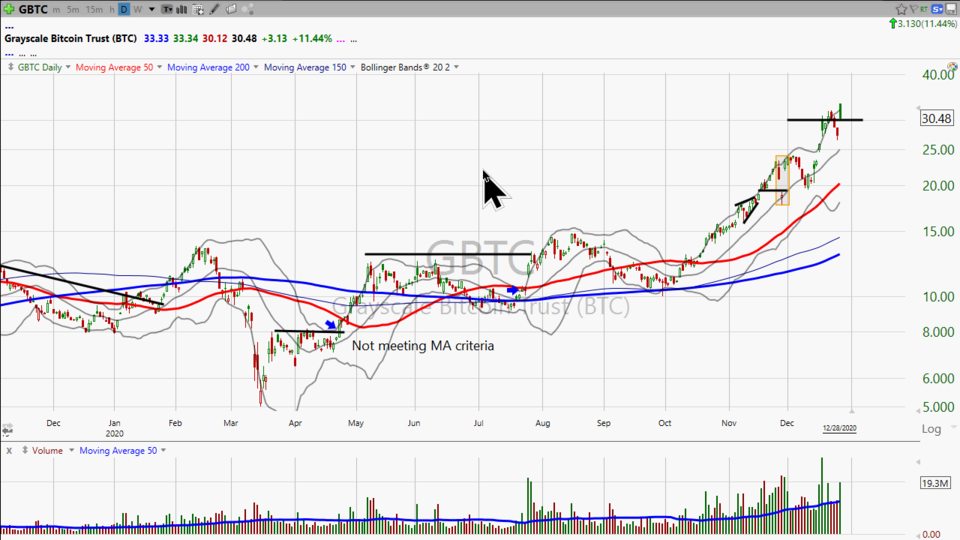Open the Volume plot dropdown
This screenshot has height=540, width=960.
71,451
